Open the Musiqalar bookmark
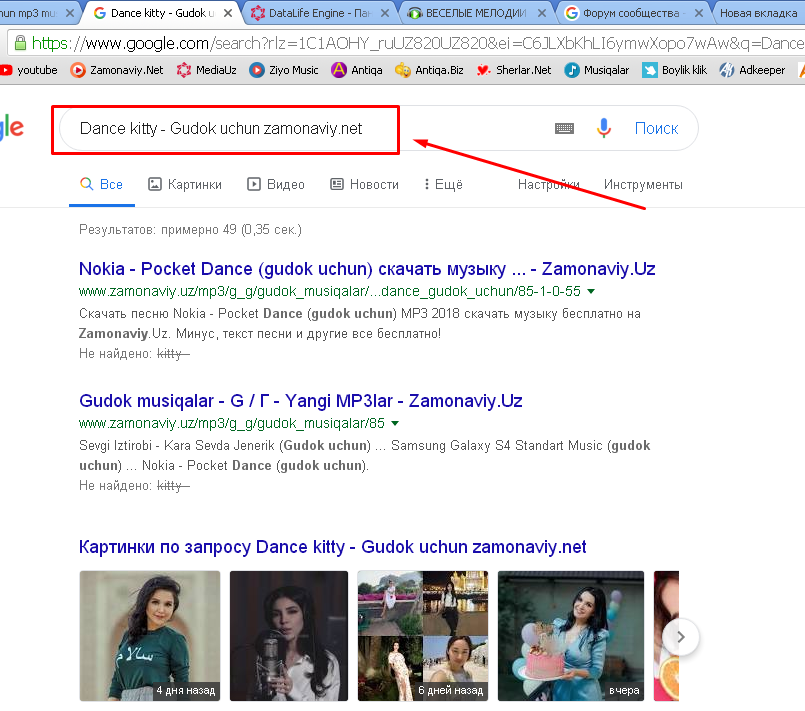The height and width of the screenshot is (711, 805). pyautogui.click(x=597, y=70)
